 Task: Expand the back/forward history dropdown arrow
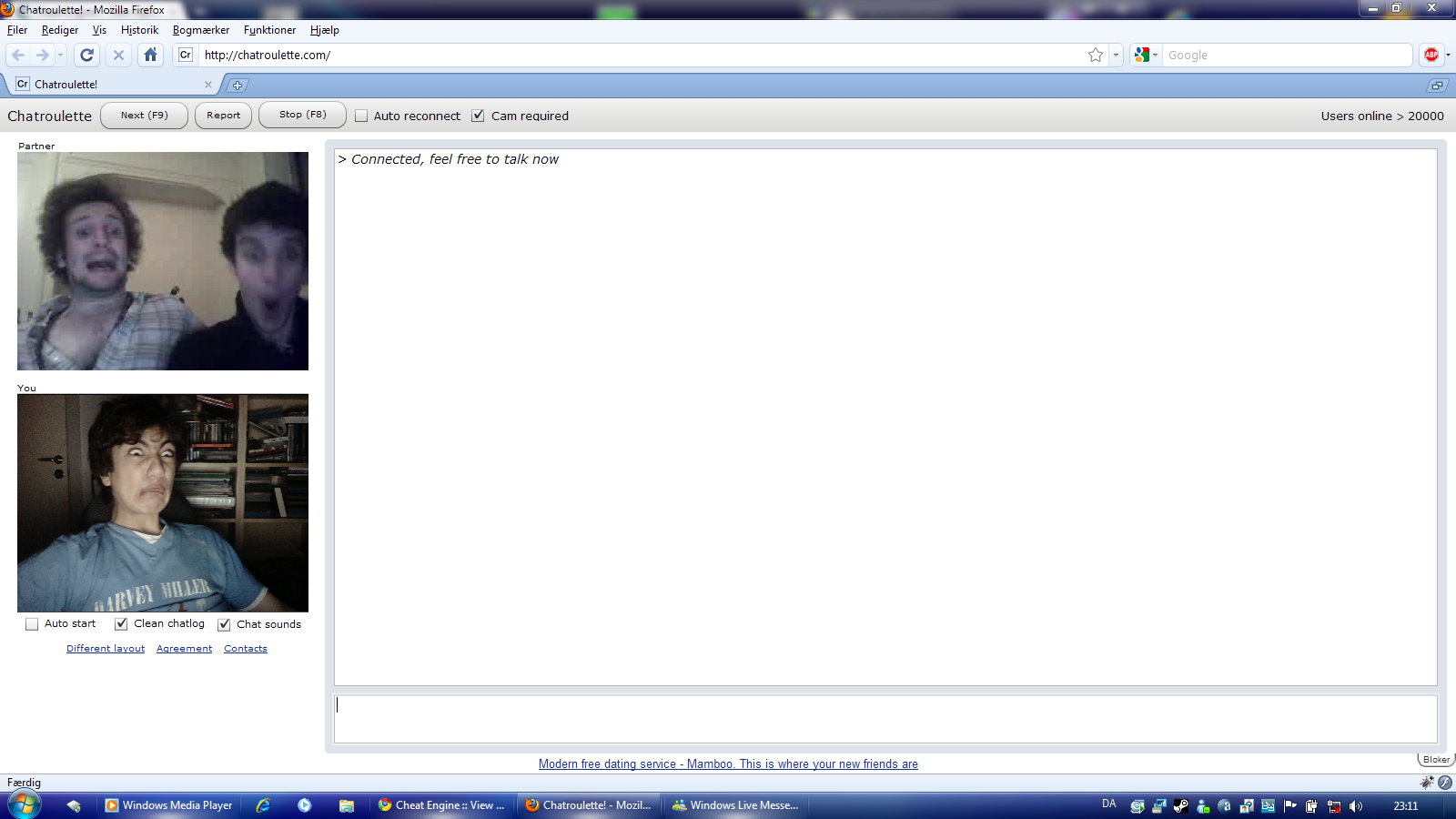click(x=61, y=56)
